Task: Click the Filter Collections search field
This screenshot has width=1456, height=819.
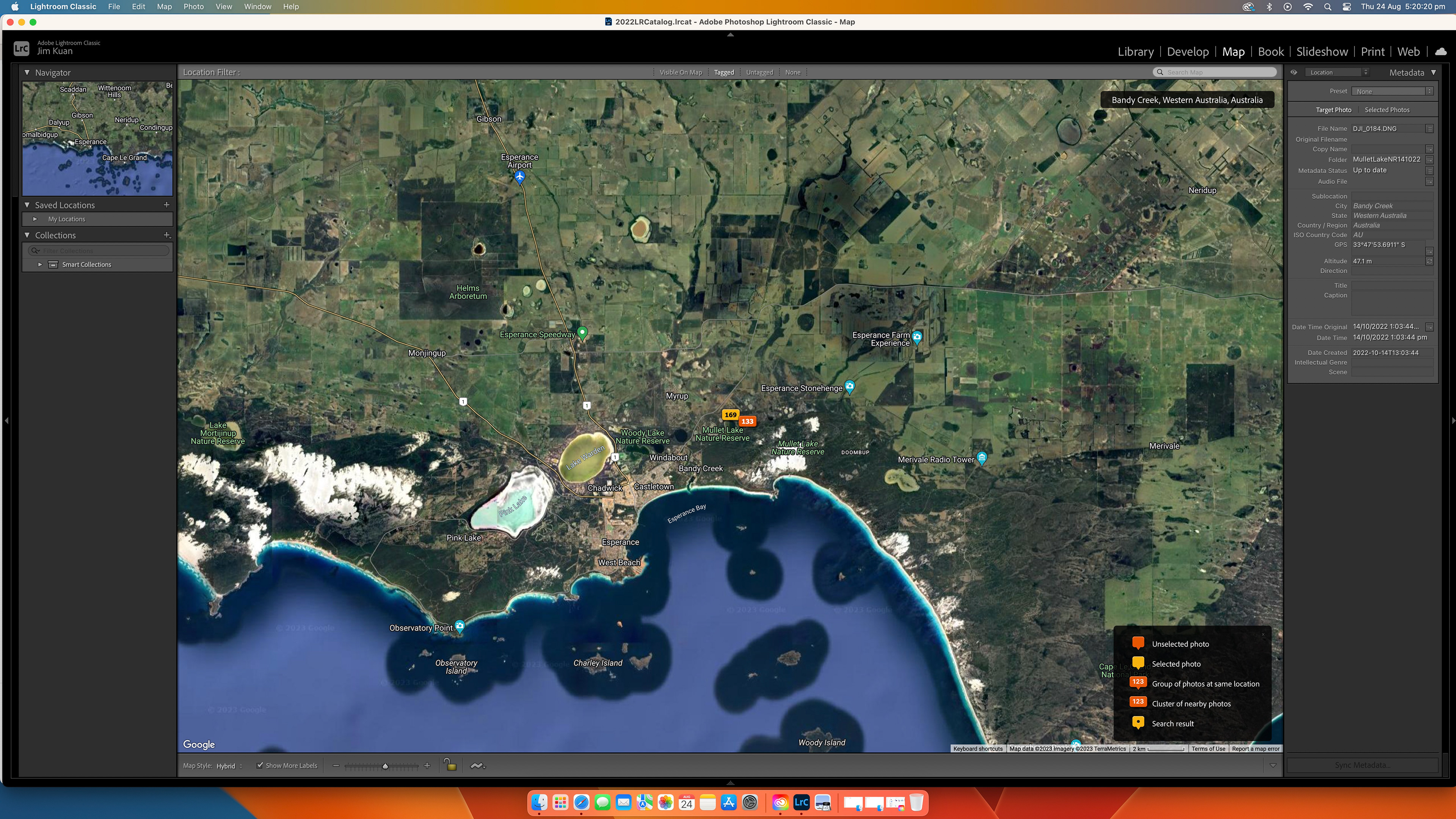Action: pos(98,250)
